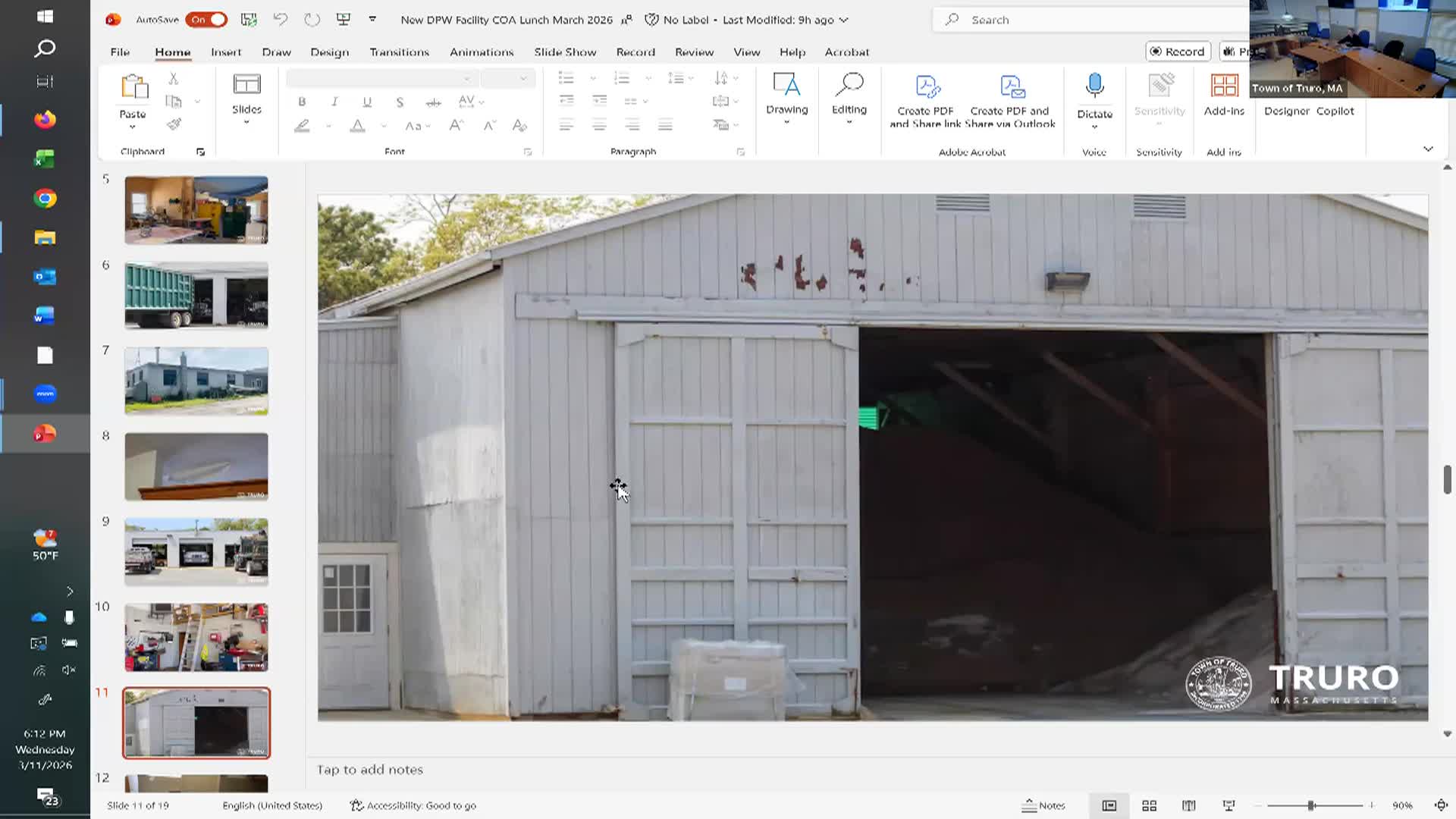Apply underline formatting to text
This screenshot has width=1456, height=819.
tap(367, 102)
